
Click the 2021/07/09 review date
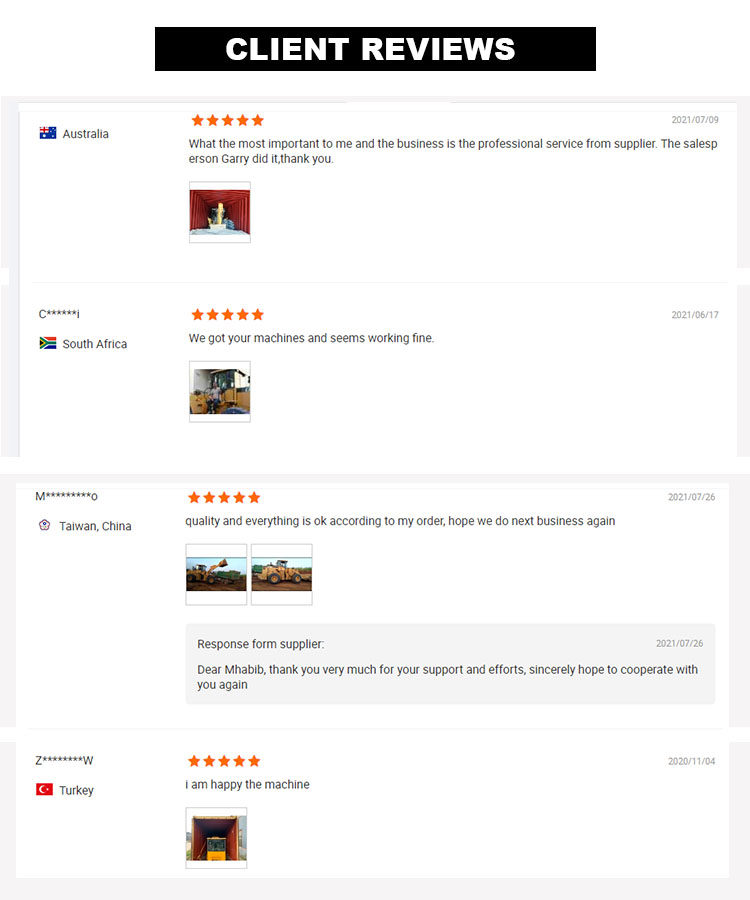pos(694,120)
